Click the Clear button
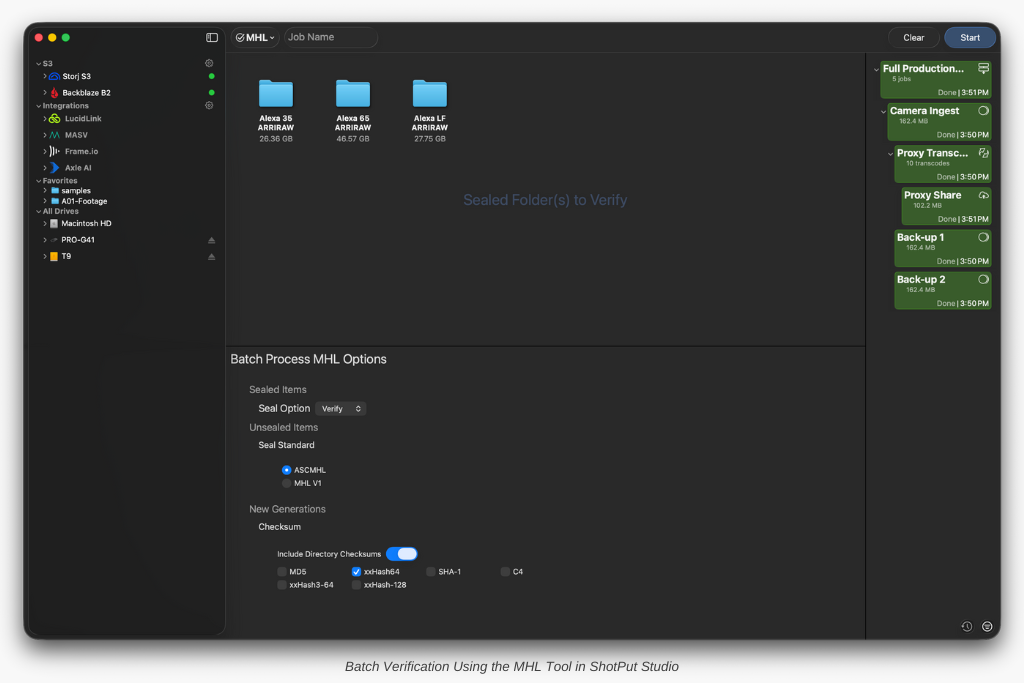Screen dimensions: 1024x683 pos(913,38)
